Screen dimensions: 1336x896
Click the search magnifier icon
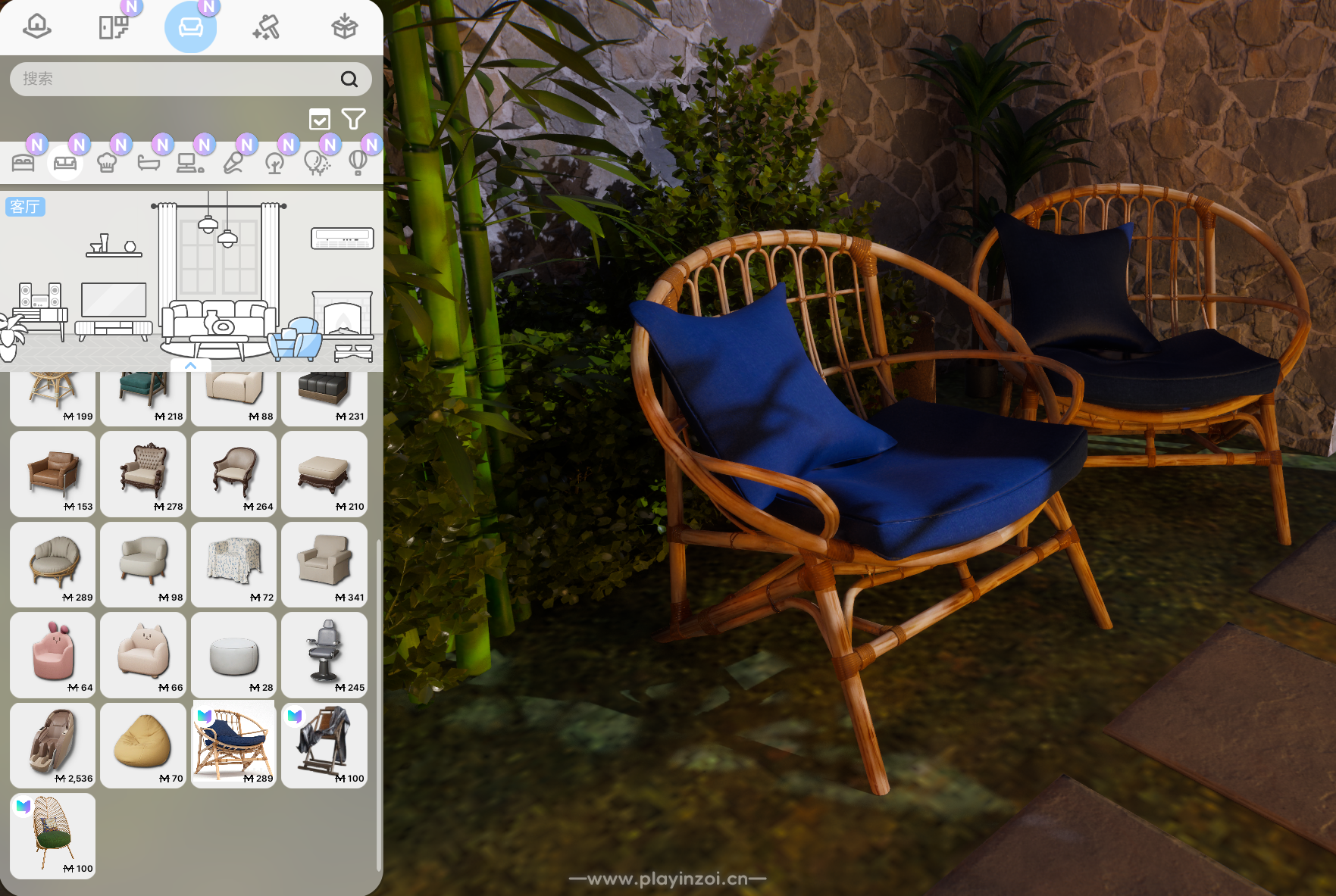(x=349, y=80)
